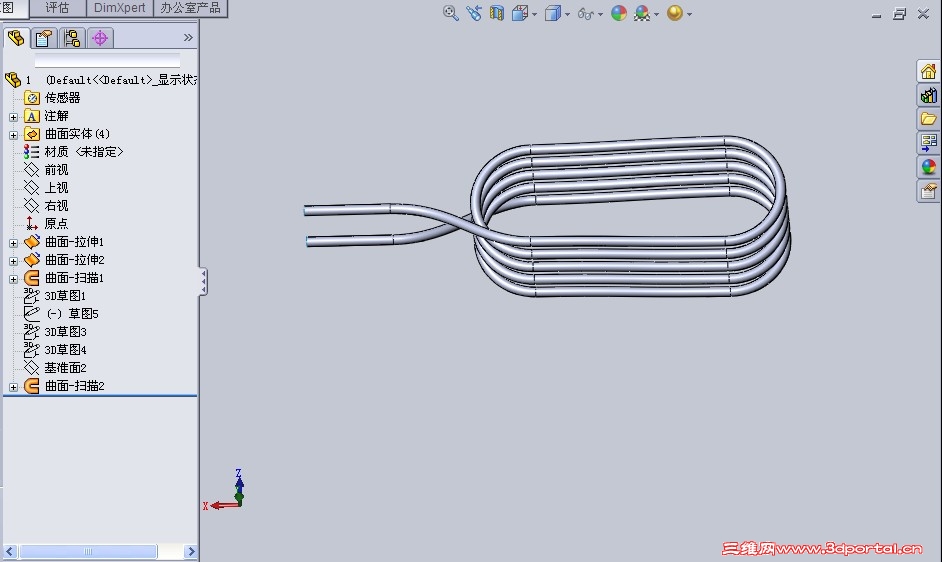Viewport: 942px width, 562px height.
Task: Minimize the document window
Action: pyautogui.click(x=877, y=14)
